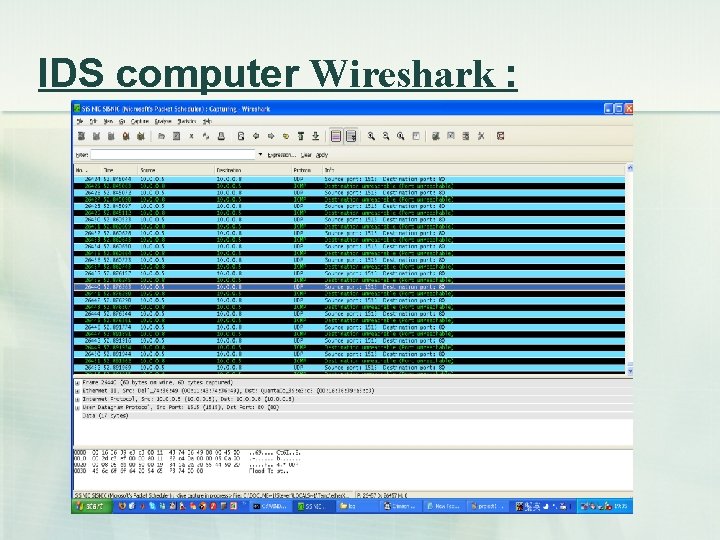720x540 pixels.
Task: Click inside the display filter input field
Action: [x=173, y=155]
